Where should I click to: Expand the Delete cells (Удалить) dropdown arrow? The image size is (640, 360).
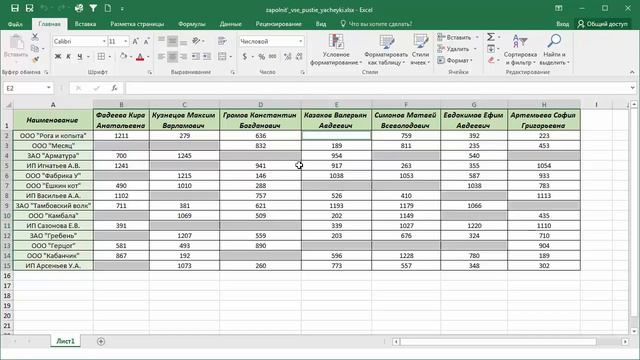pos(475,49)
